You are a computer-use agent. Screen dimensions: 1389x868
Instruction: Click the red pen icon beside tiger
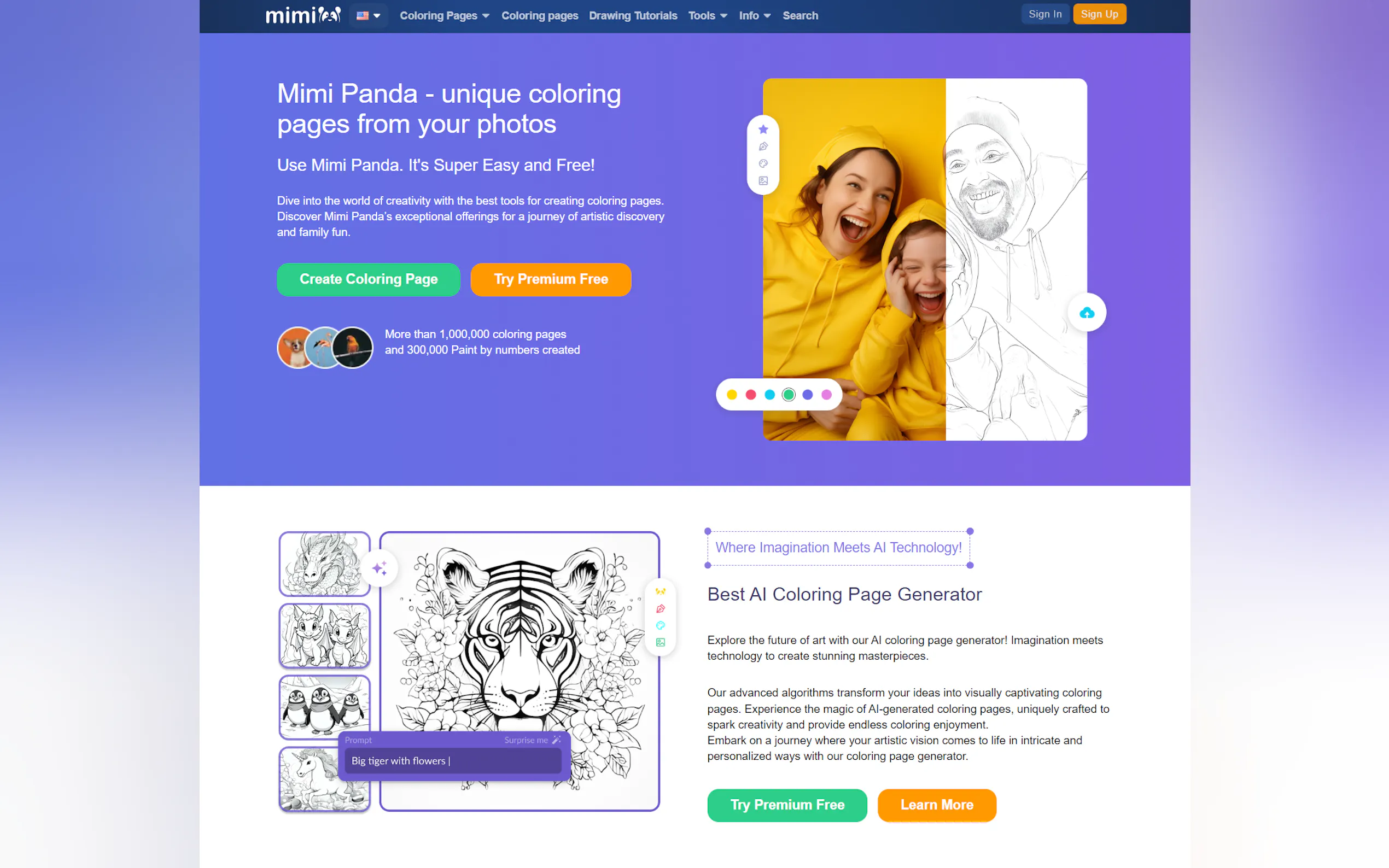[661, 608]
